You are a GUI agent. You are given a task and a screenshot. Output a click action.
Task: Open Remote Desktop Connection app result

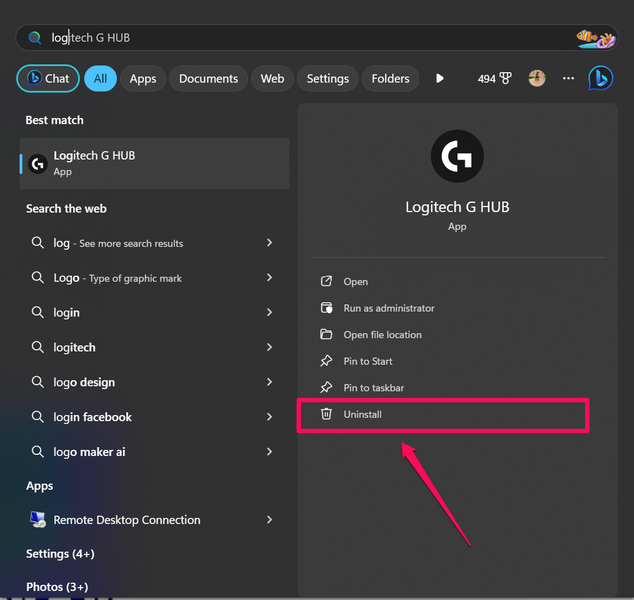[154, 520]
